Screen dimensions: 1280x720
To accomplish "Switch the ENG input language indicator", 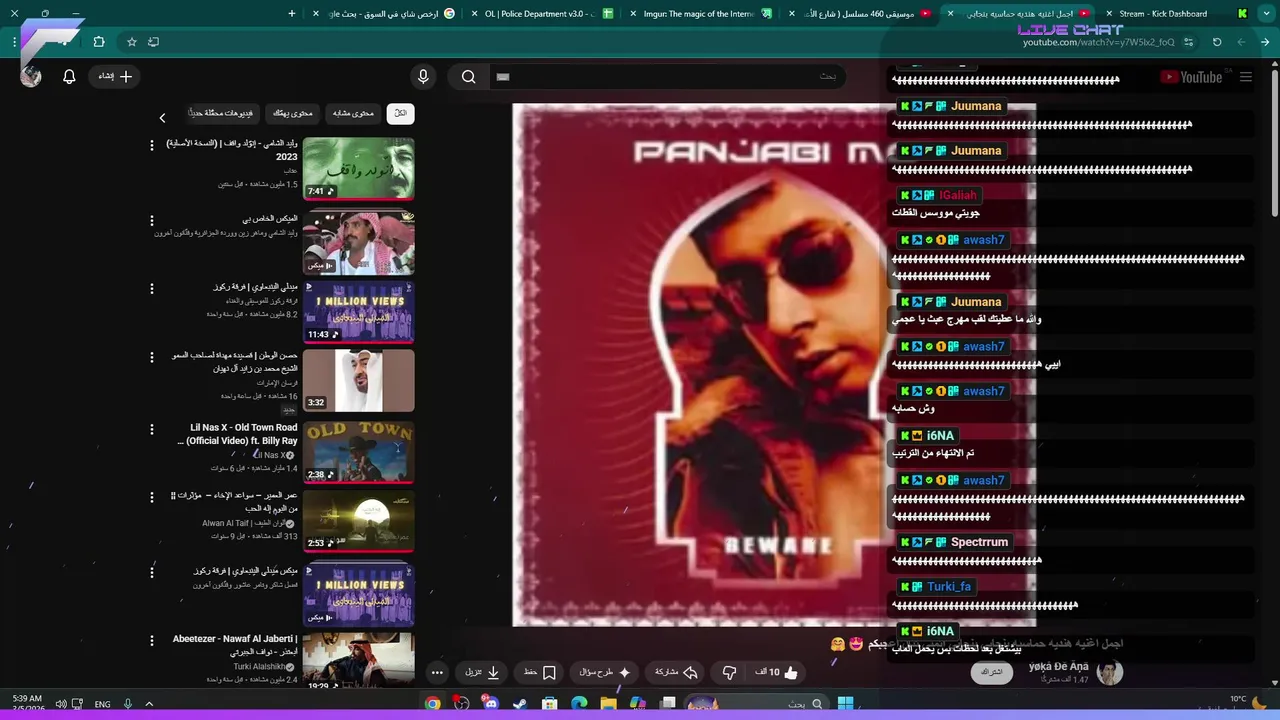I will coord(103,704).
